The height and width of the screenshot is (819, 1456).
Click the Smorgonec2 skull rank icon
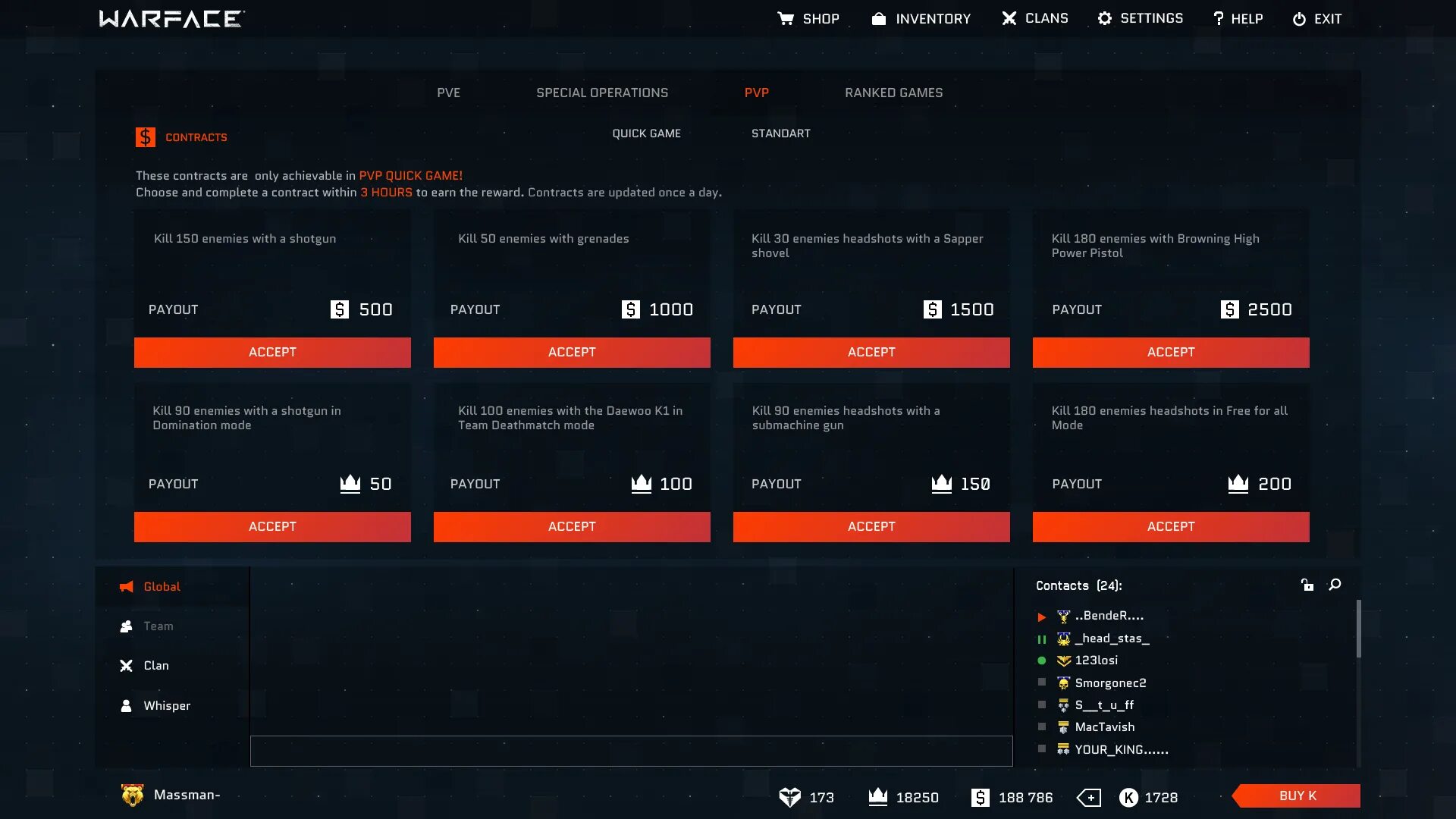pyautogui.click(x=1063, y=683)
